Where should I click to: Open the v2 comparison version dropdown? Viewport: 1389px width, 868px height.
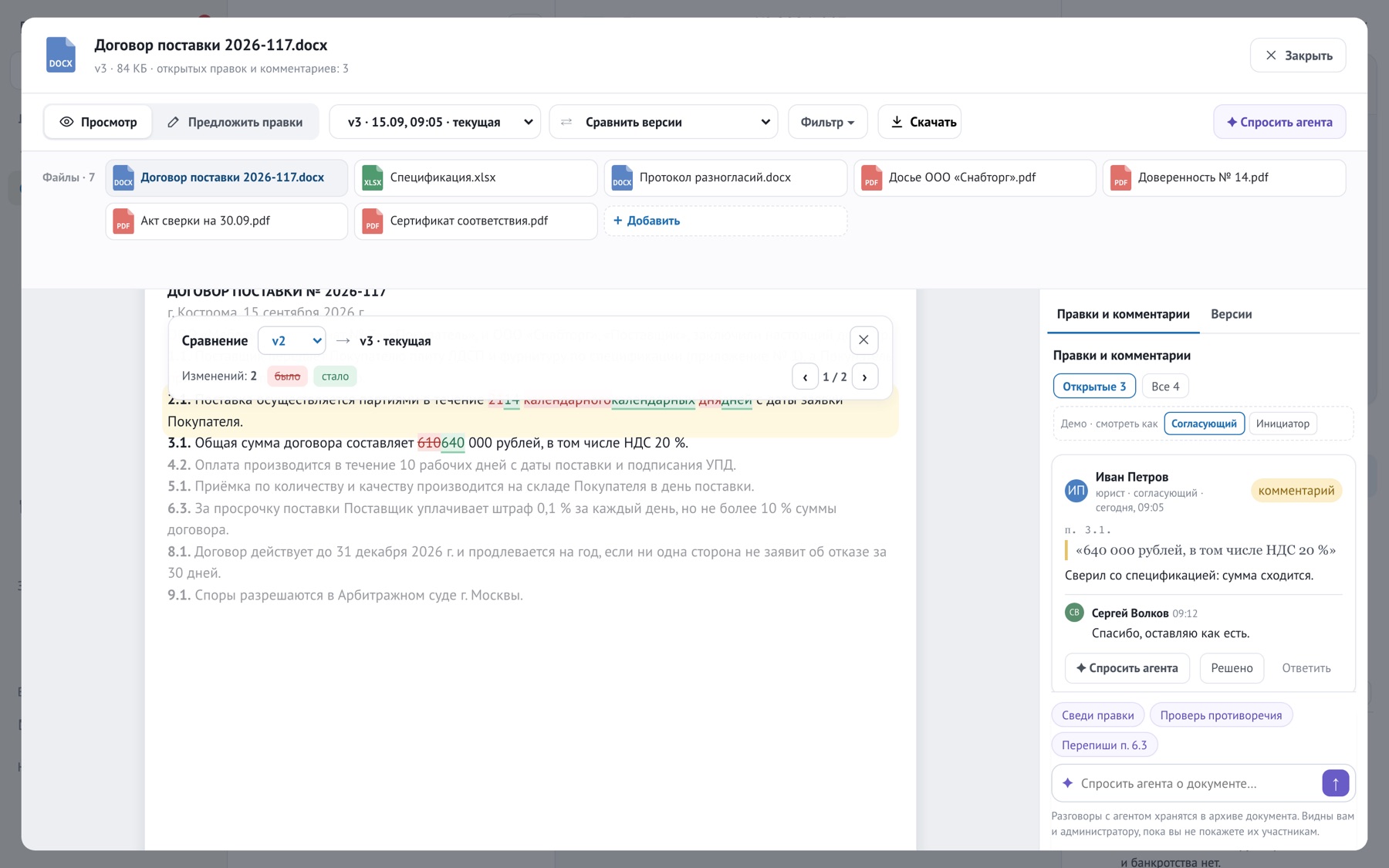pyautogui.click(x=292, y=340)
